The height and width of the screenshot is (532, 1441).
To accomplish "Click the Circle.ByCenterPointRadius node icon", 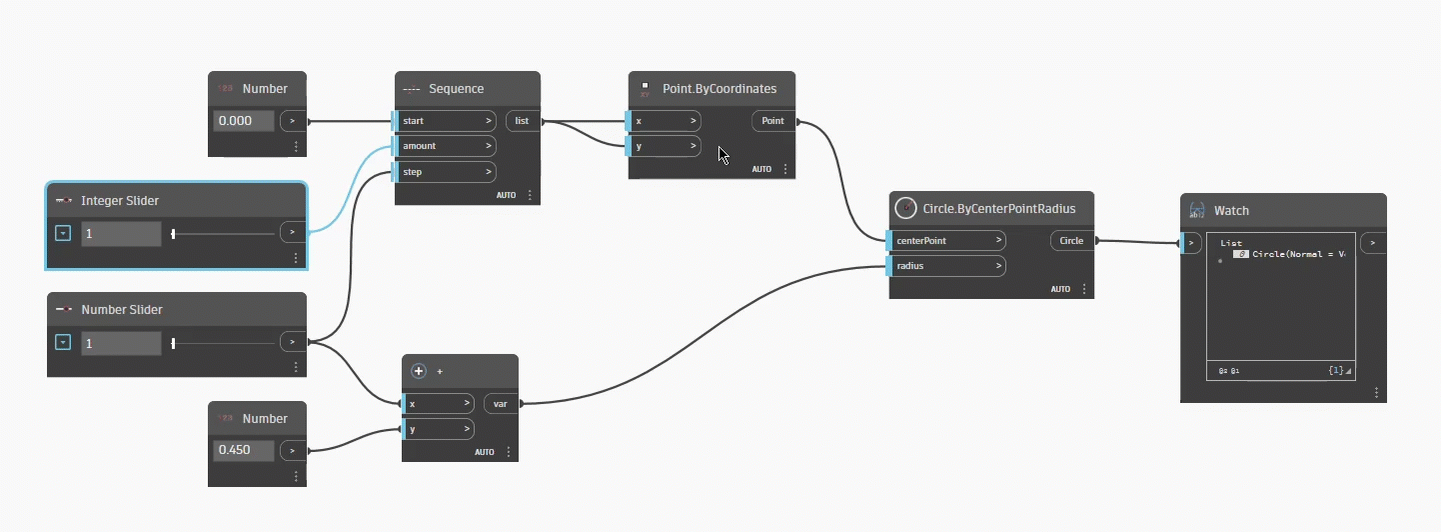I will pyautogui.click(x=906, y=208).
